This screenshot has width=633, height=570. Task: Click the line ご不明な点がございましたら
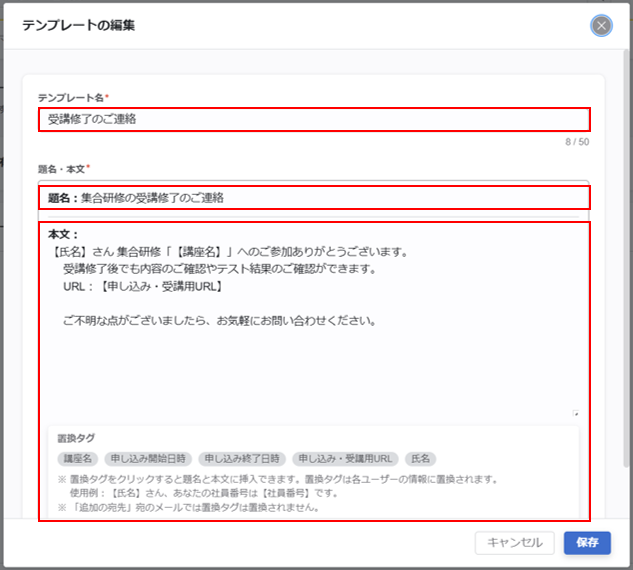220,321
